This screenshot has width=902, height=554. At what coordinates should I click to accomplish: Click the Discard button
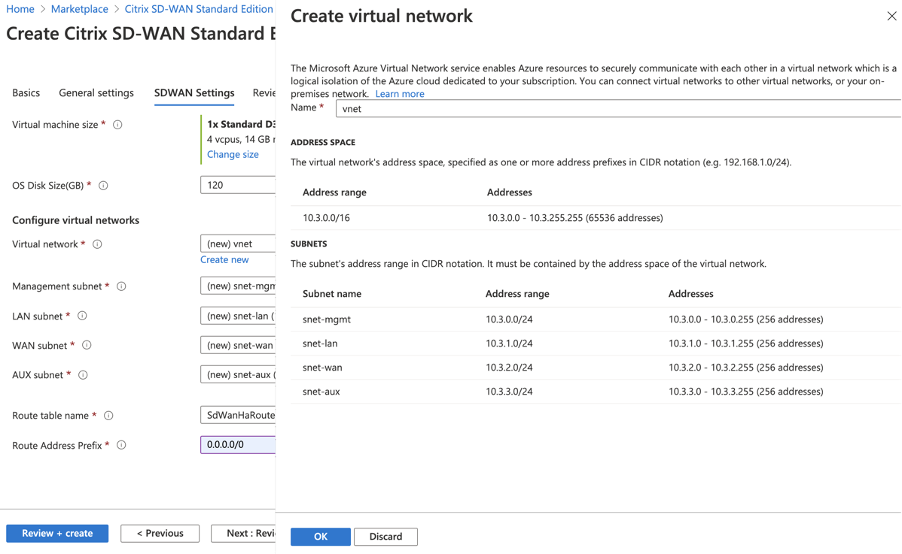click(x=385, y=537)
